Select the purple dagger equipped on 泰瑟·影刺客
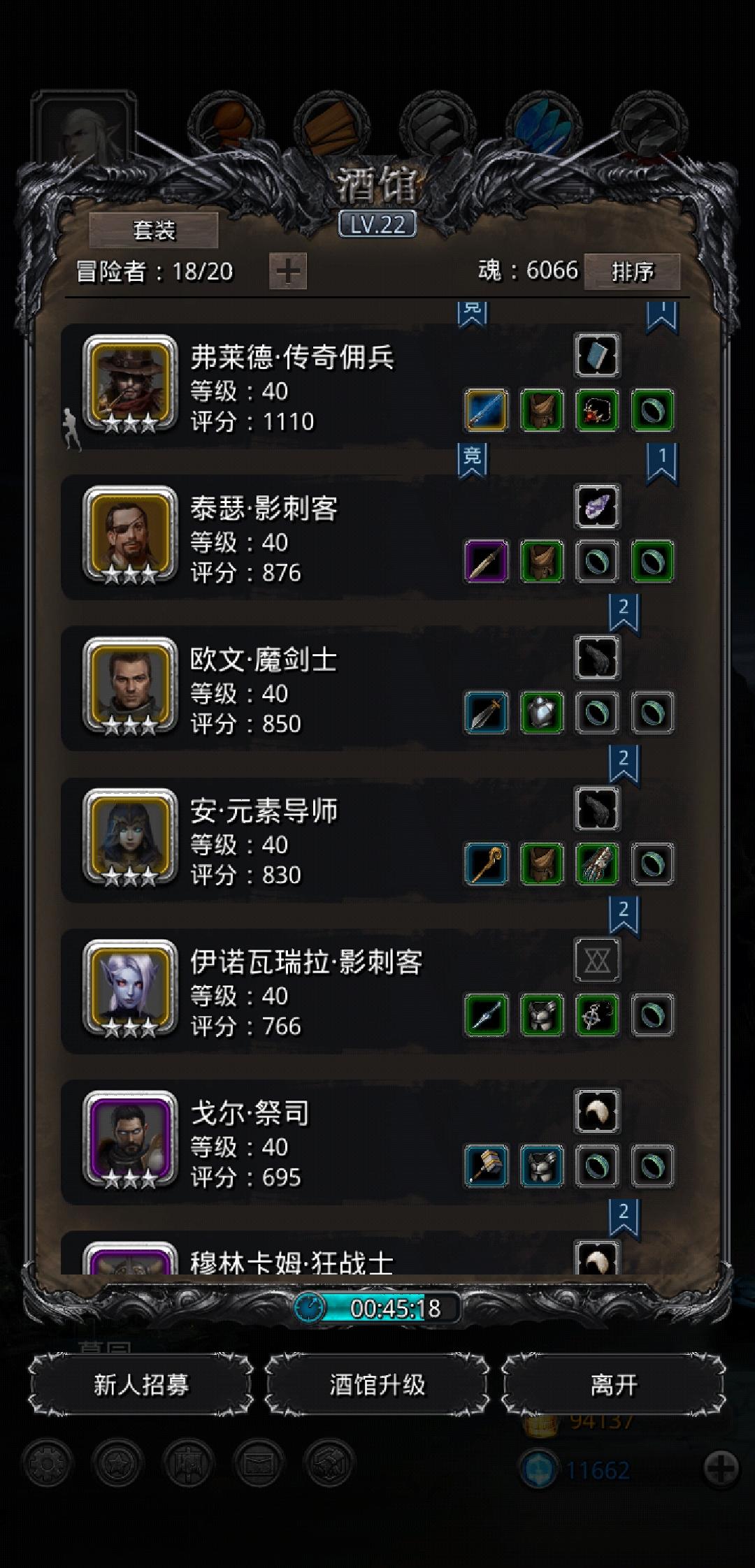The image size is (755, 1568). point(487,561)
